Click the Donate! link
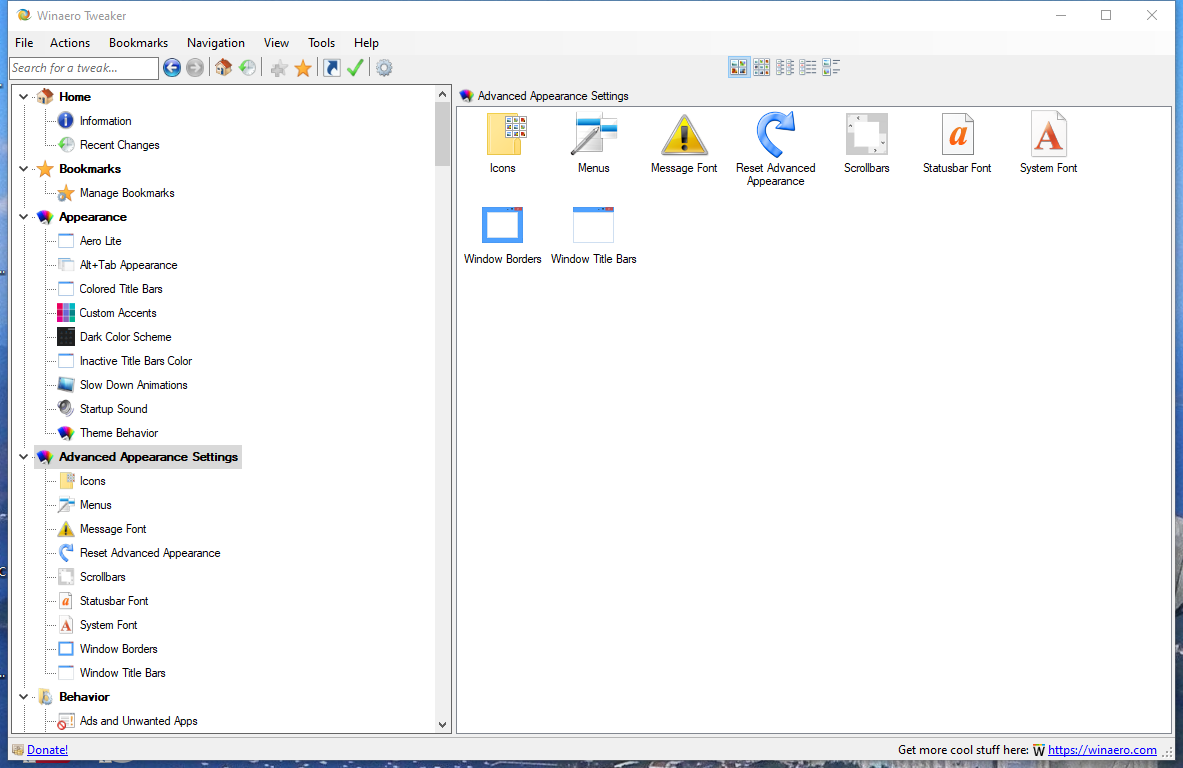Screen dimensions: 1183x768 click(x=48, y=750)
